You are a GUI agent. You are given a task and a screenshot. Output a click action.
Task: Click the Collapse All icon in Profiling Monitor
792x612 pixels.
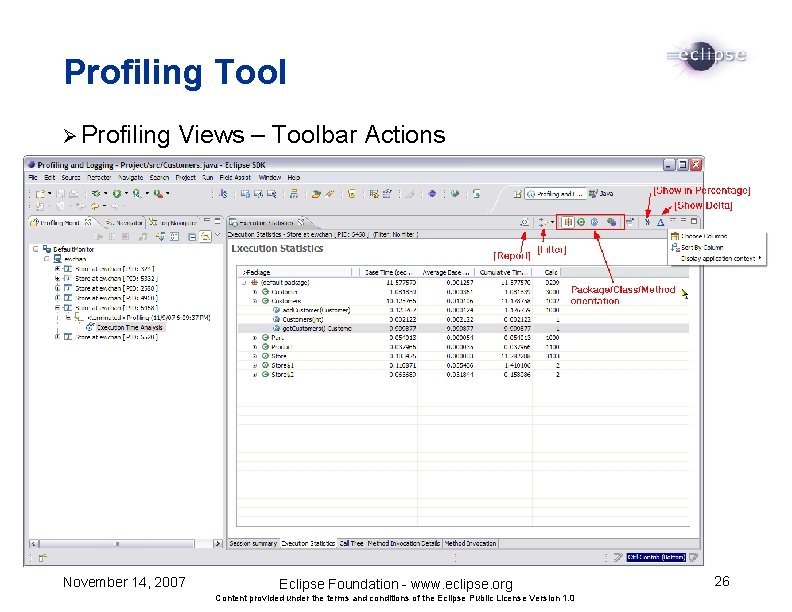pyautogui.click(x=192, y=236)
